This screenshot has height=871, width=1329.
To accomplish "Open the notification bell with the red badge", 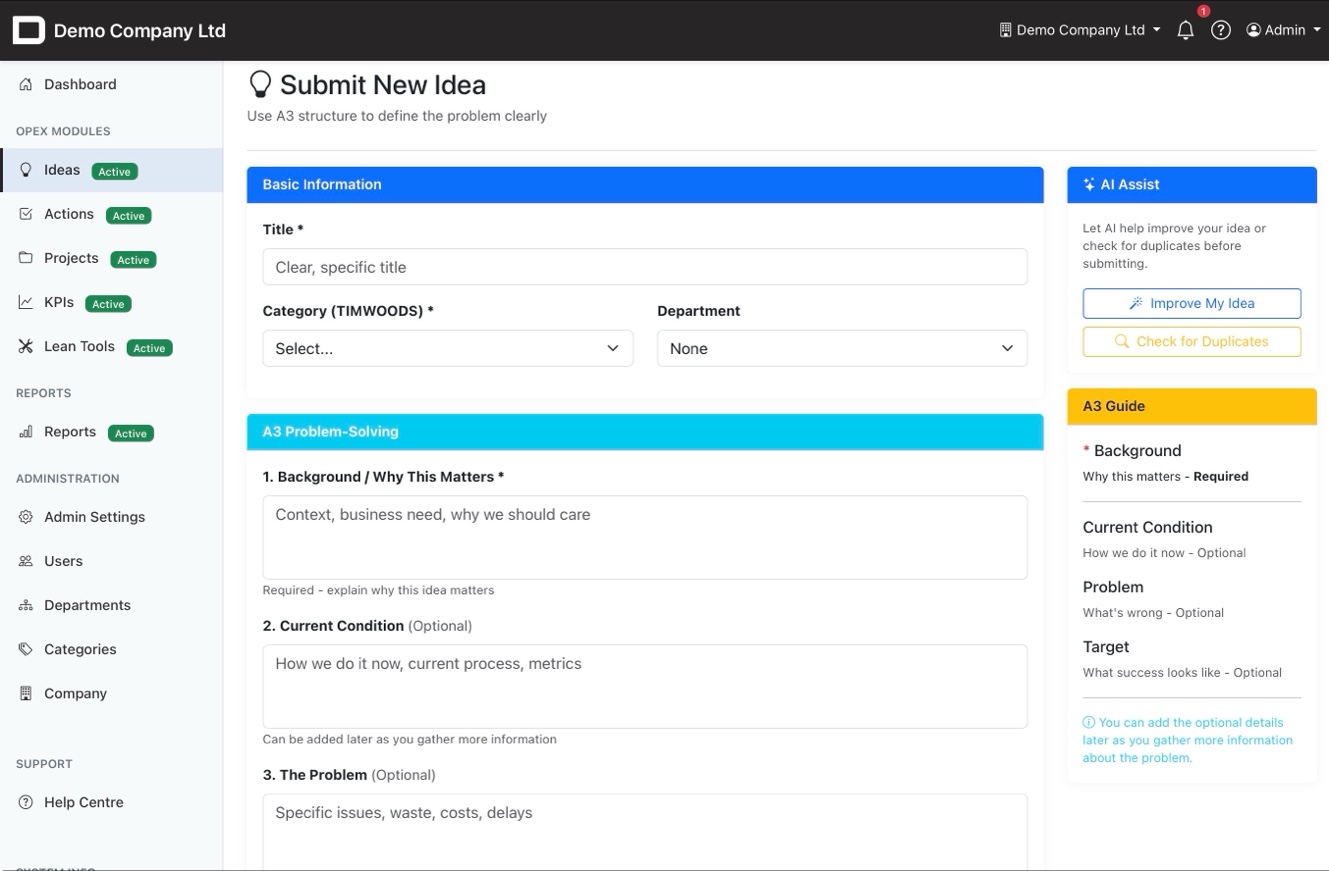I will [x=1185, y=30].
